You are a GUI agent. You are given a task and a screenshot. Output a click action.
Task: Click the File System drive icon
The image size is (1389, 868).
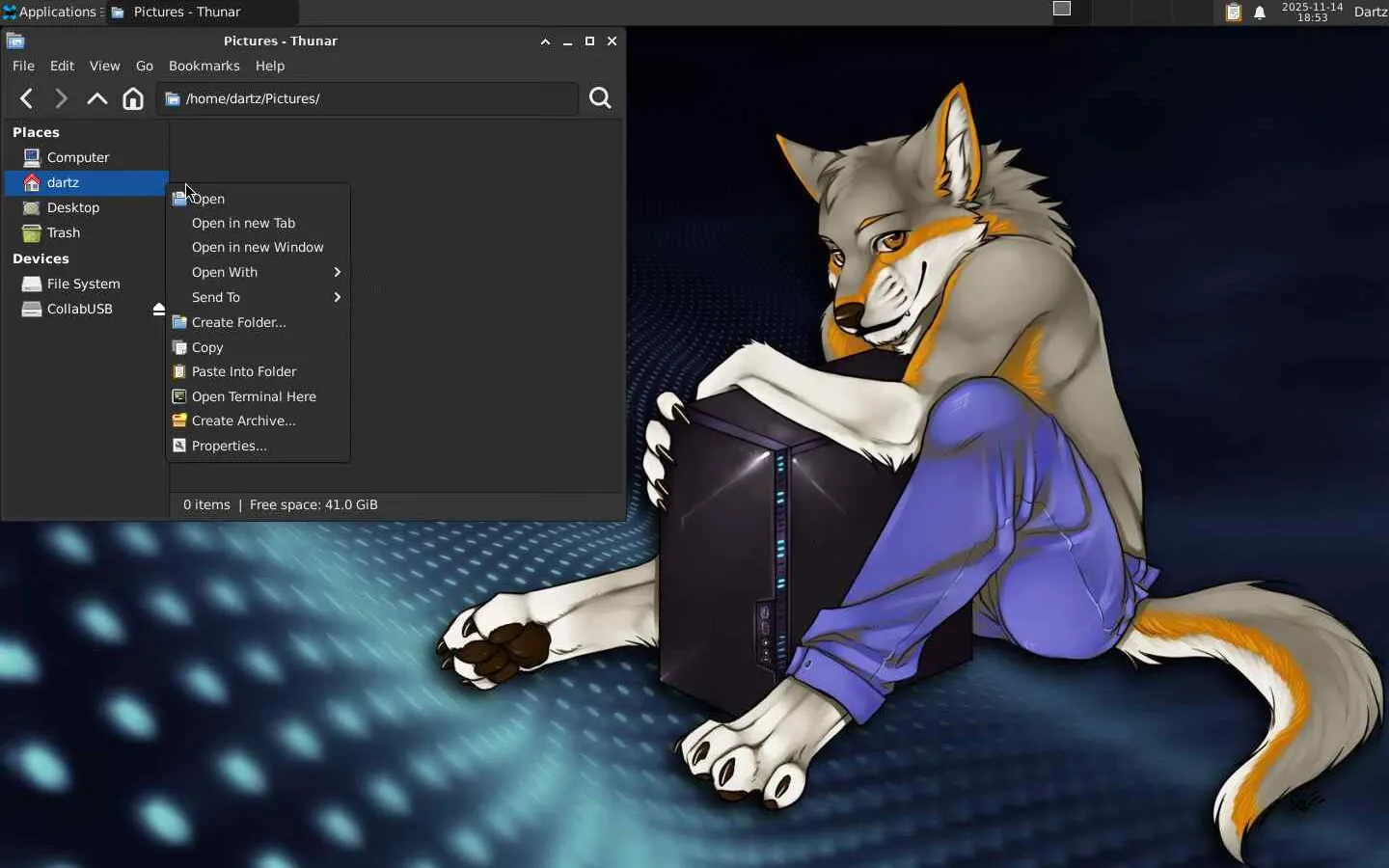click(32, 284)
